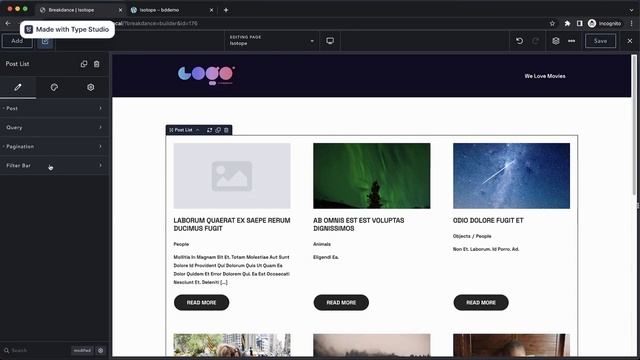Select the bottom-left city street post thumbnail
Viewport: 640px width, 360px height.
(232, 345)
